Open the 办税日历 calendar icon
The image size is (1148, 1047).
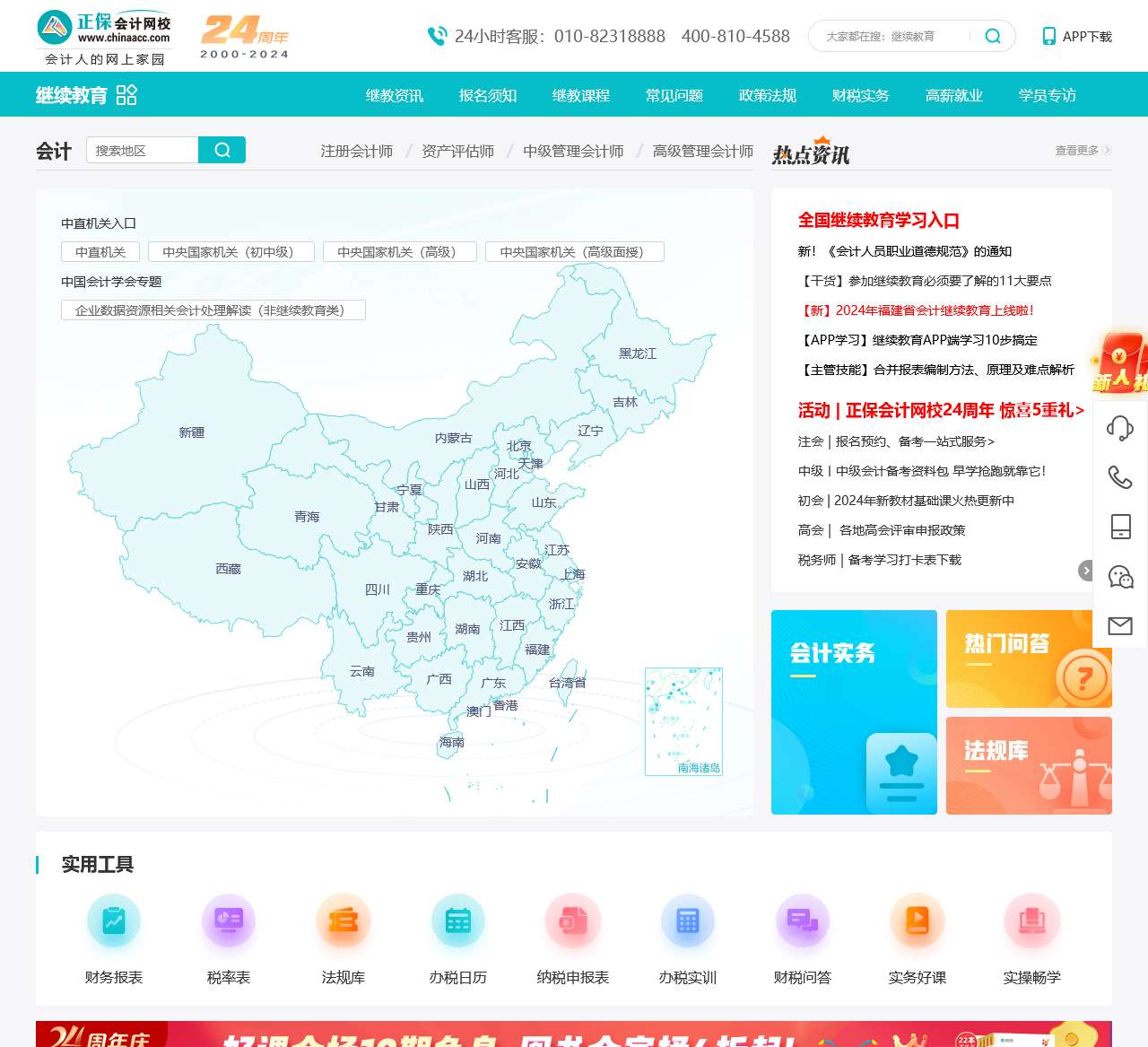[458, 920]
